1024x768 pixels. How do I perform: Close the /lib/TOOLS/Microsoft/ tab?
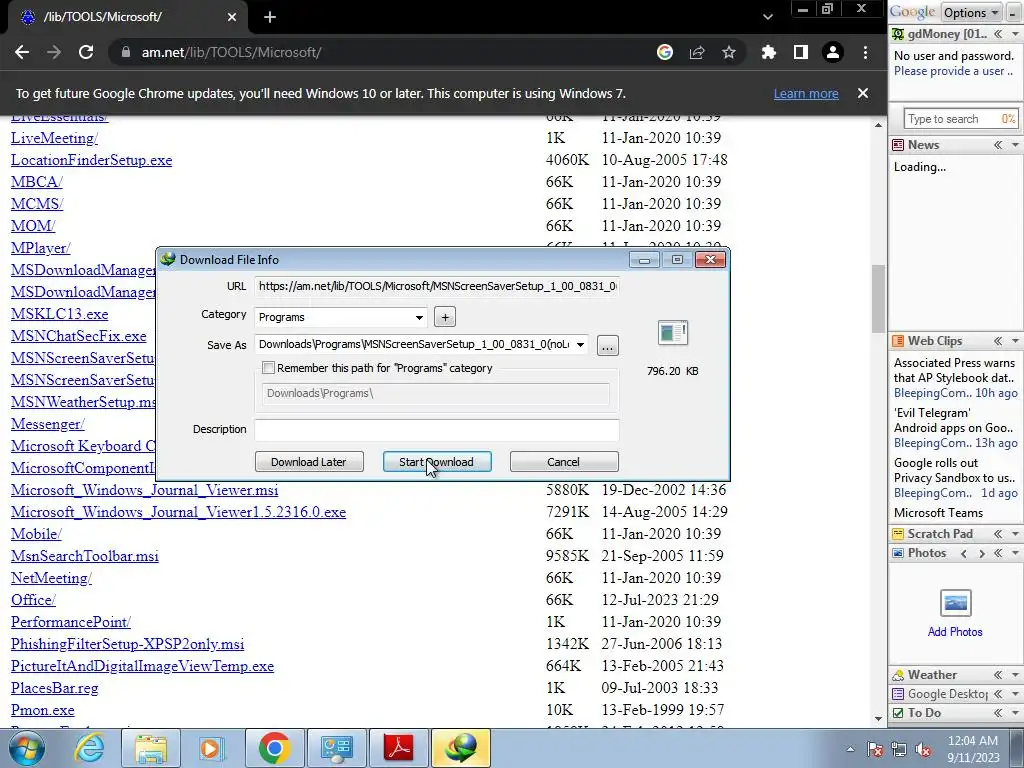click(232, 17)
